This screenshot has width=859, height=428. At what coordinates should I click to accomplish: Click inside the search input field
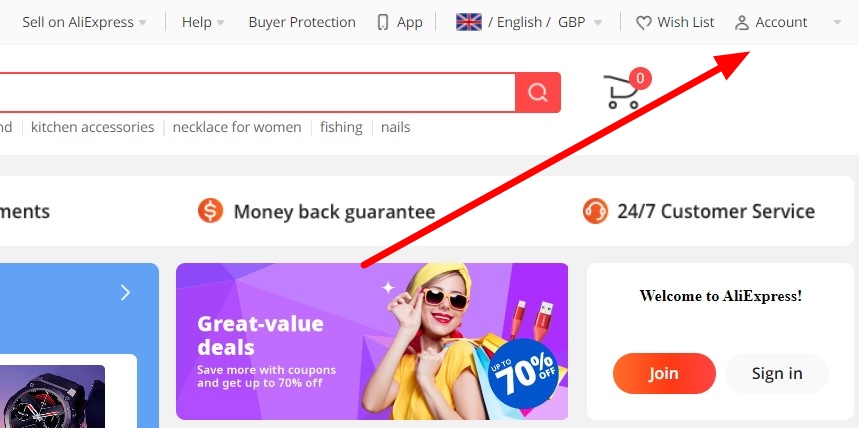pyautogui.click(x=256, y=92)
